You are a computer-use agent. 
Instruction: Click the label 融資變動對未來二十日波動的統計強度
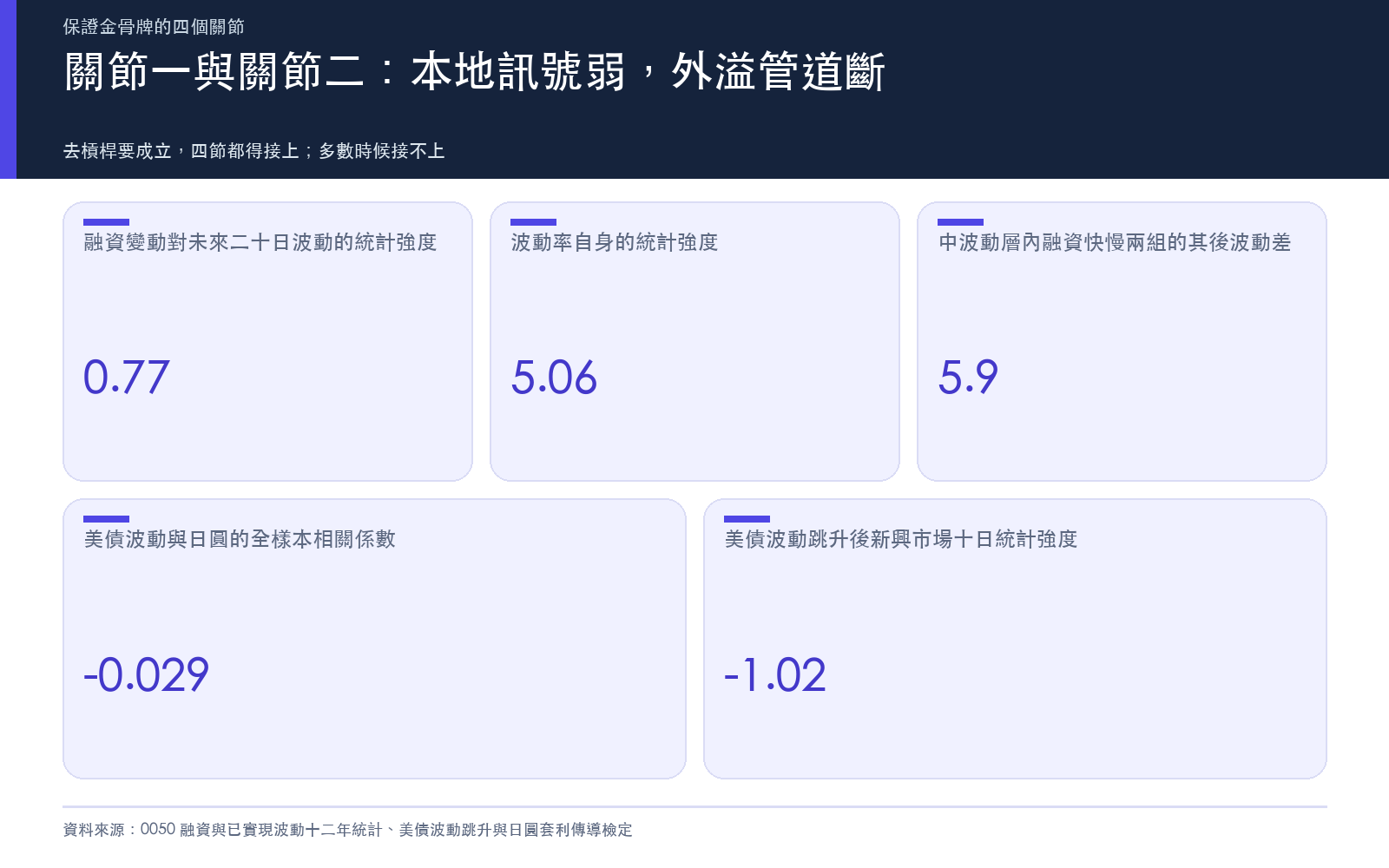260,242
